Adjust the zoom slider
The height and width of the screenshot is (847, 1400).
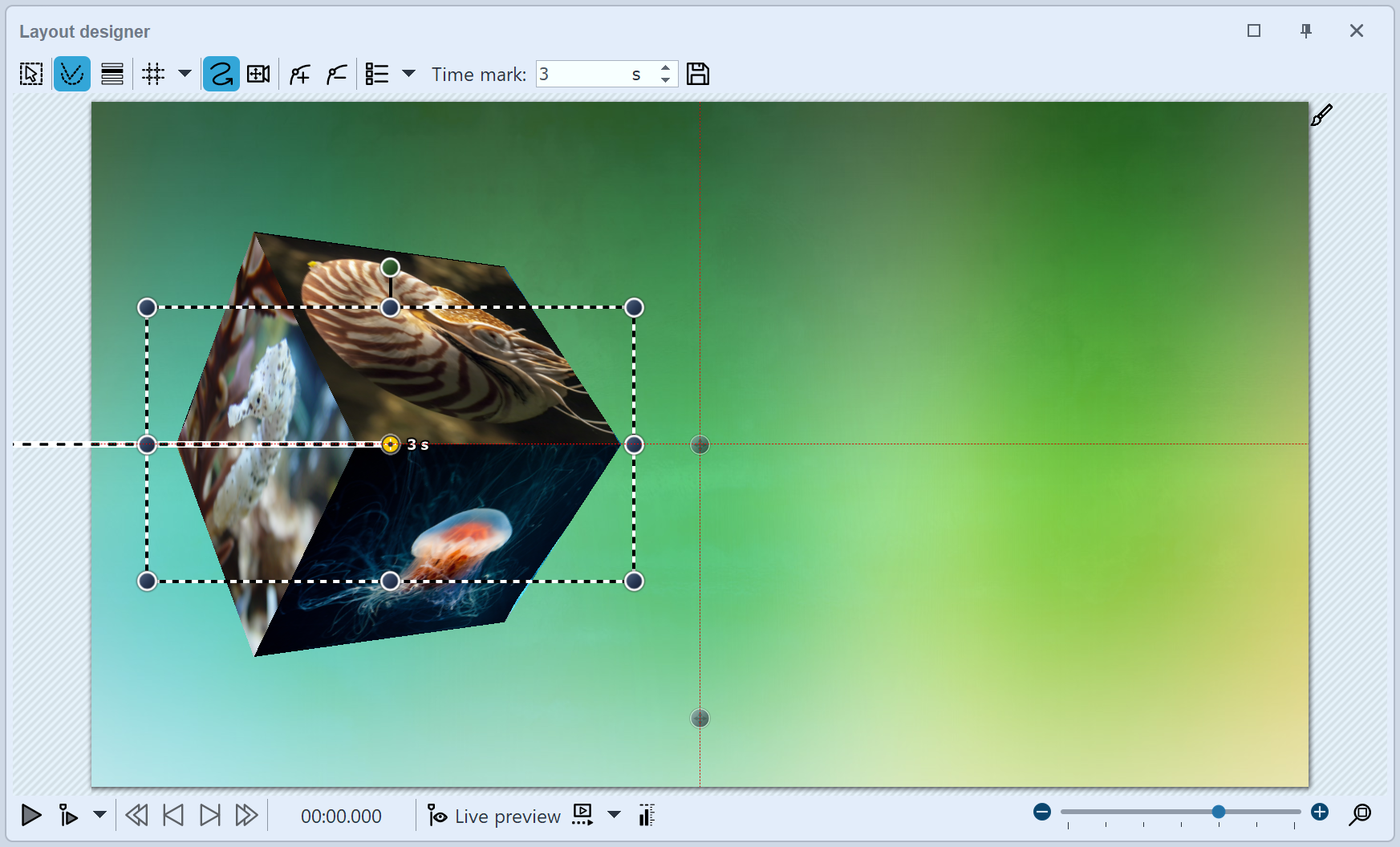tap(1219, 812)
